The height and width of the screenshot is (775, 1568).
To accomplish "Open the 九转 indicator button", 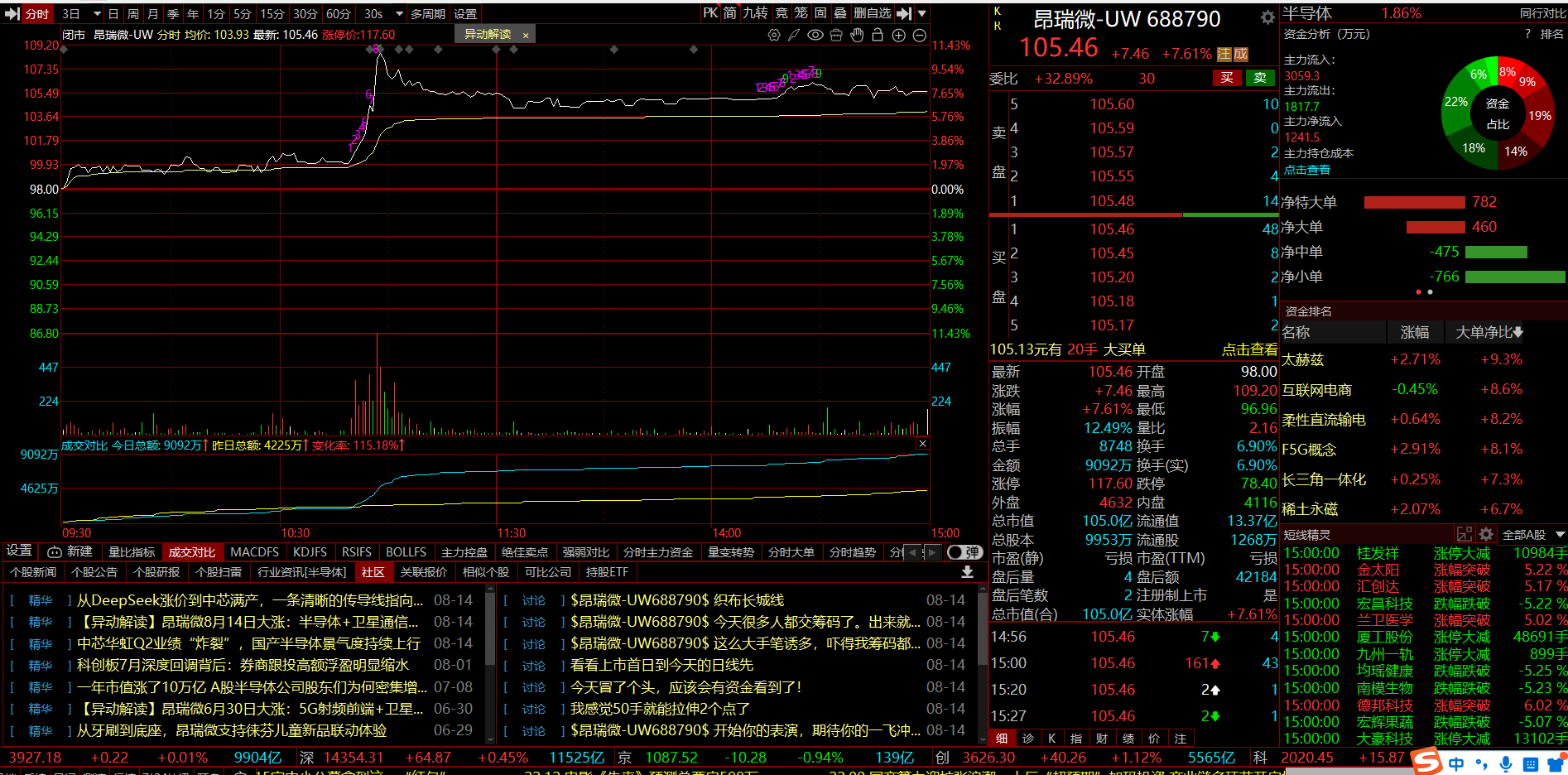I will coord(755,13).
